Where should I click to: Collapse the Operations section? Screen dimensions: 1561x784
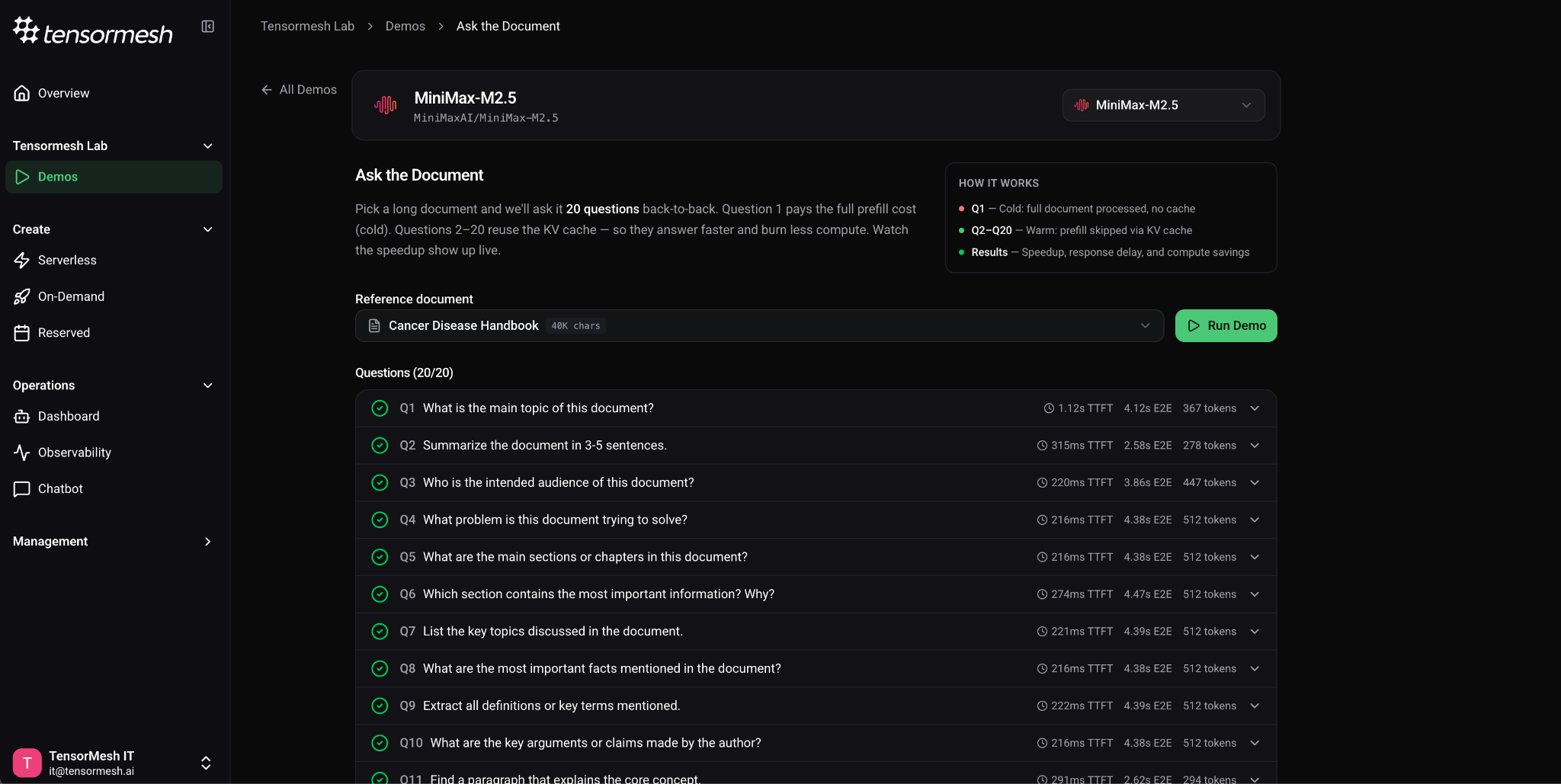point(207,386)
